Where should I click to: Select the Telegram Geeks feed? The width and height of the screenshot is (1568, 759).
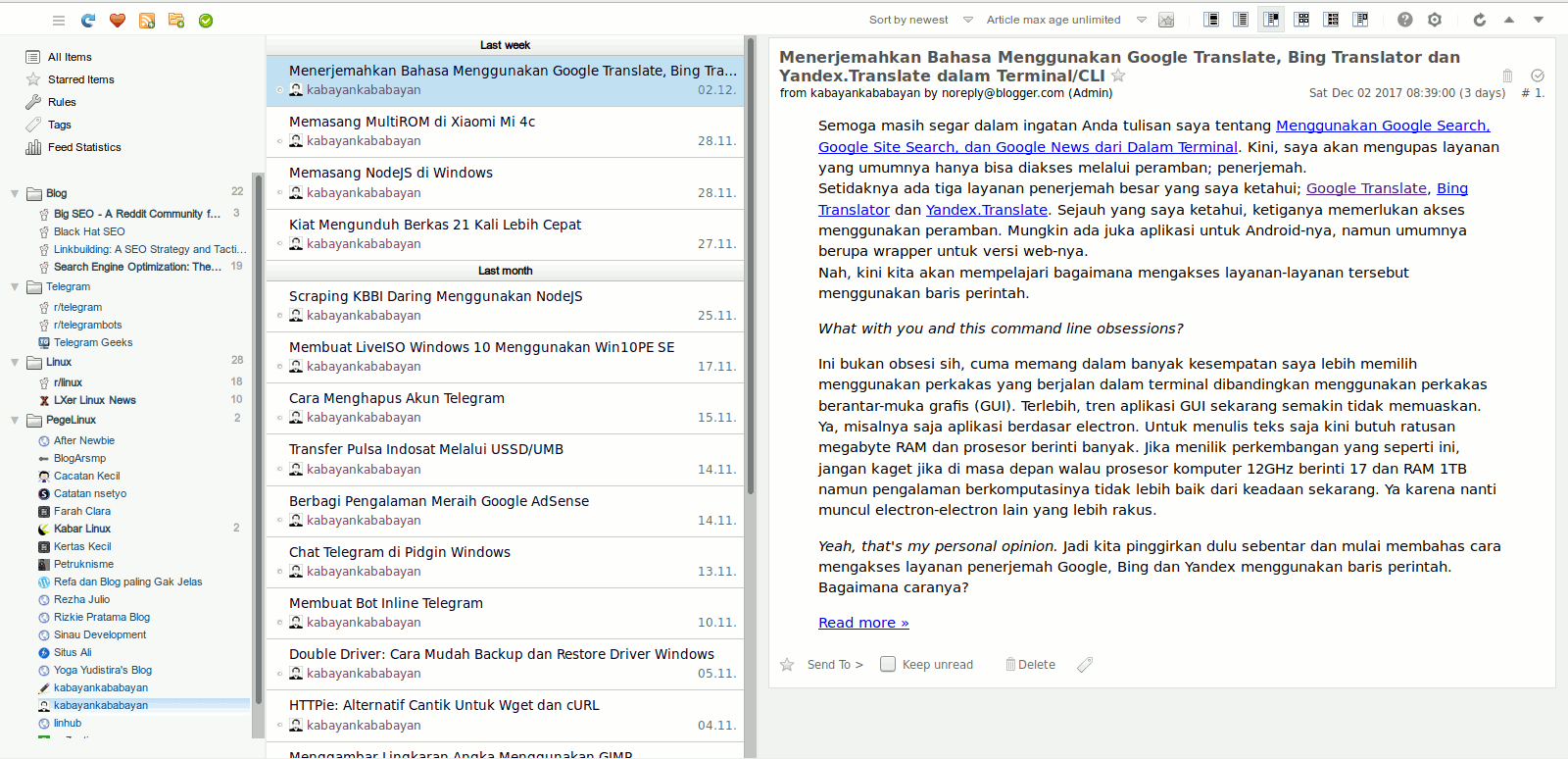tap(93, 342)
